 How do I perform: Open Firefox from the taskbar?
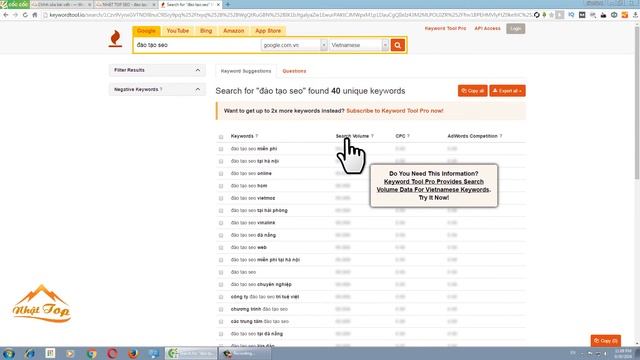[133, 353]
